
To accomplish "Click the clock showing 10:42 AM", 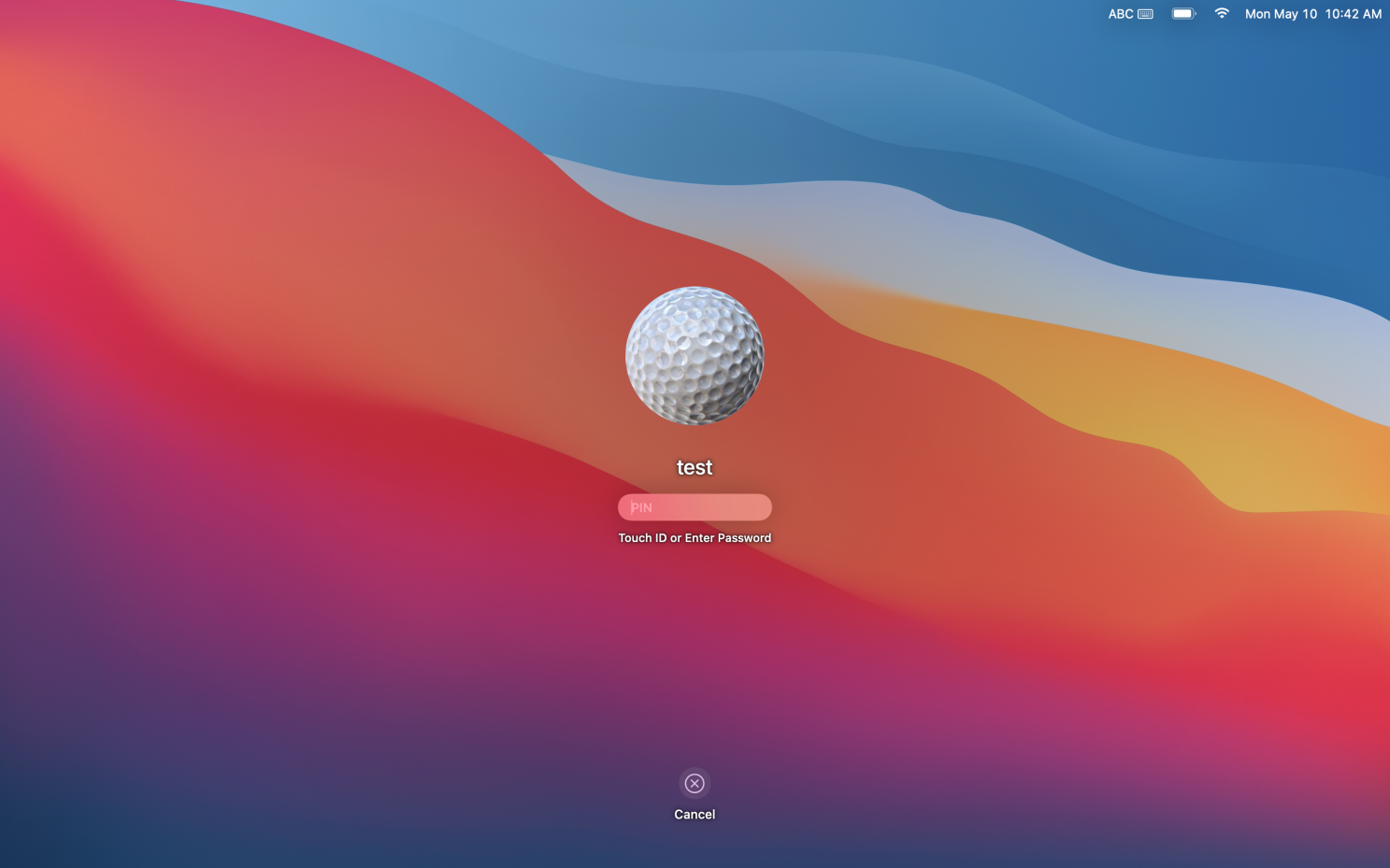I will (1353, 14).
